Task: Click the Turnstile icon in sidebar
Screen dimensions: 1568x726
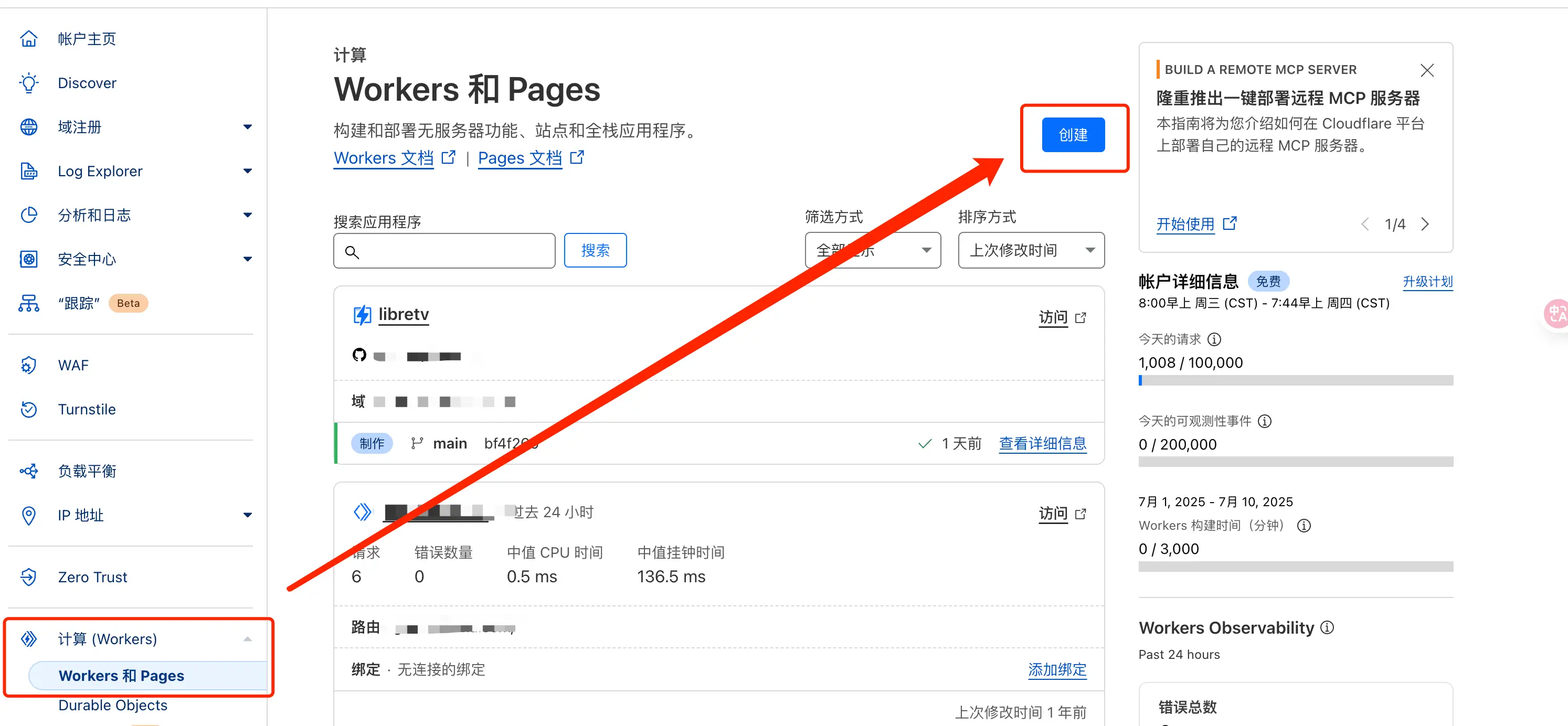Action: pos(29,409)
